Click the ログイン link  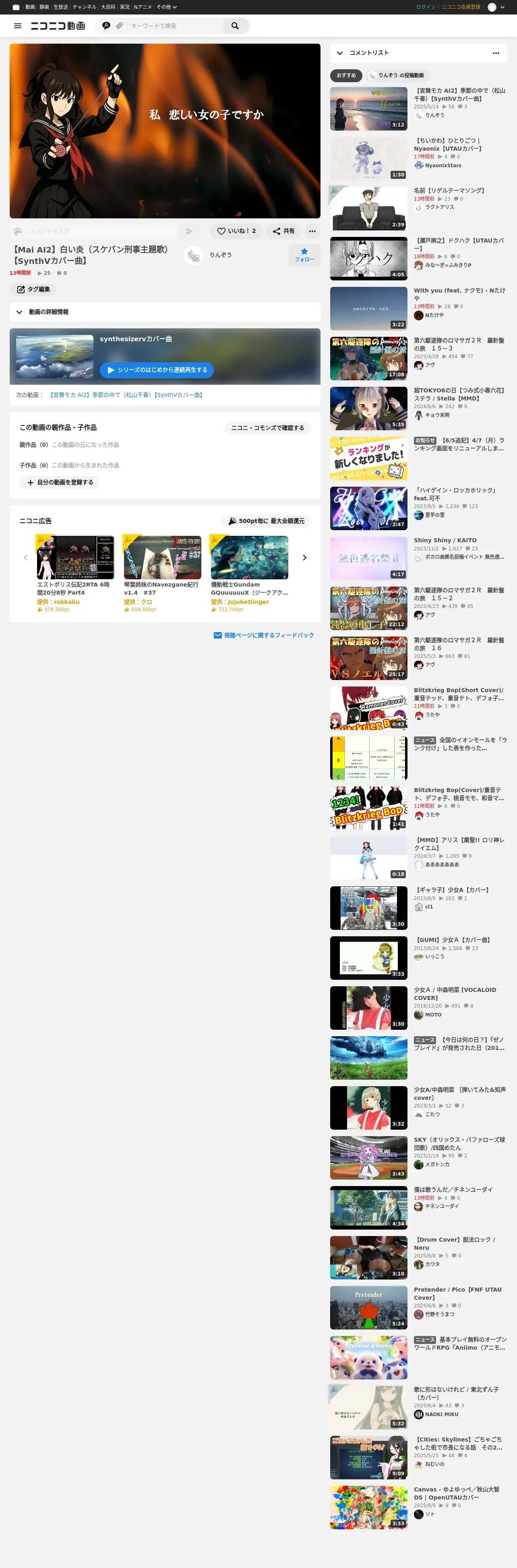426,7
